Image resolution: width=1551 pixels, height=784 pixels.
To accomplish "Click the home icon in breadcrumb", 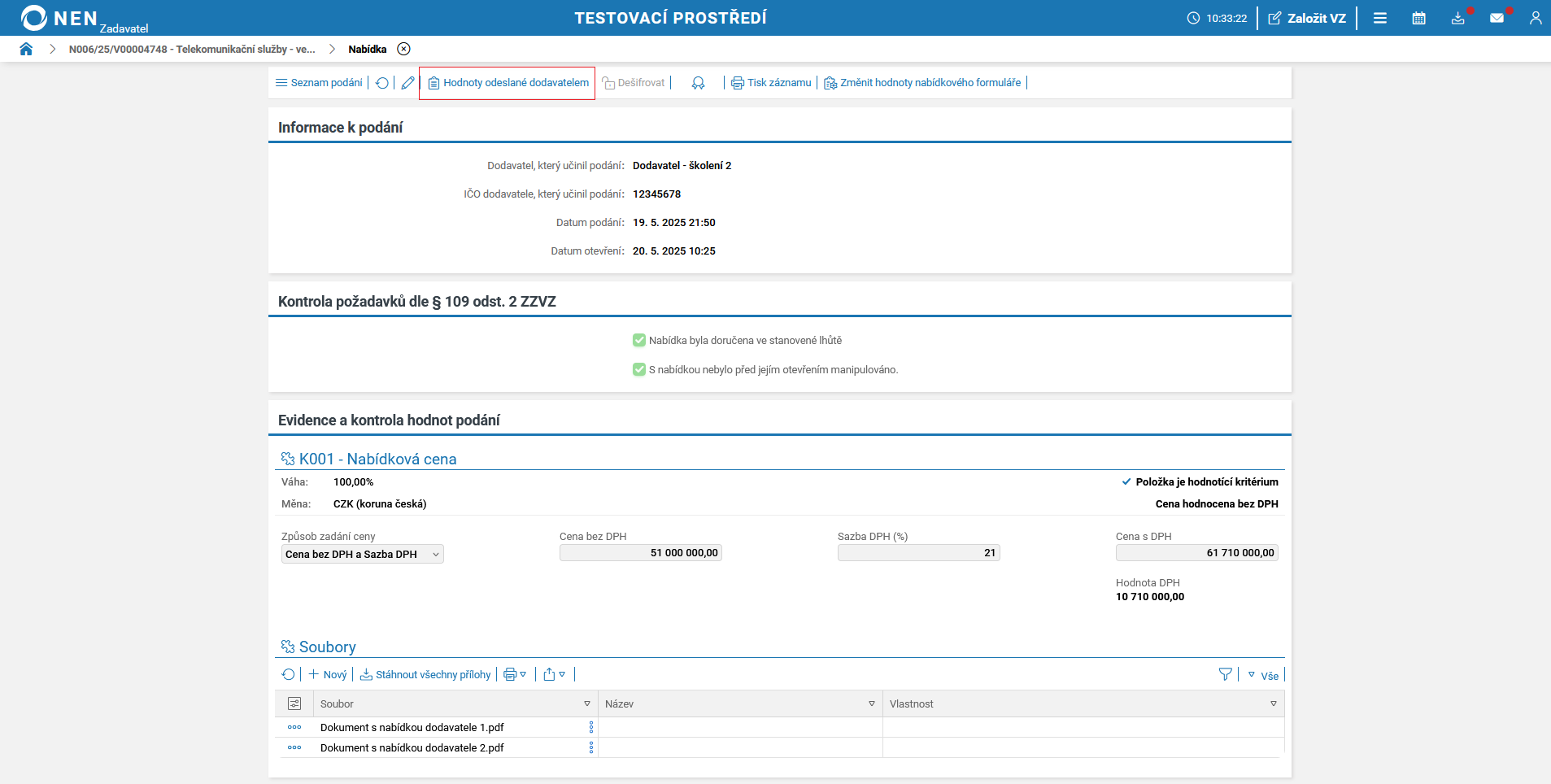I will 26,49.
